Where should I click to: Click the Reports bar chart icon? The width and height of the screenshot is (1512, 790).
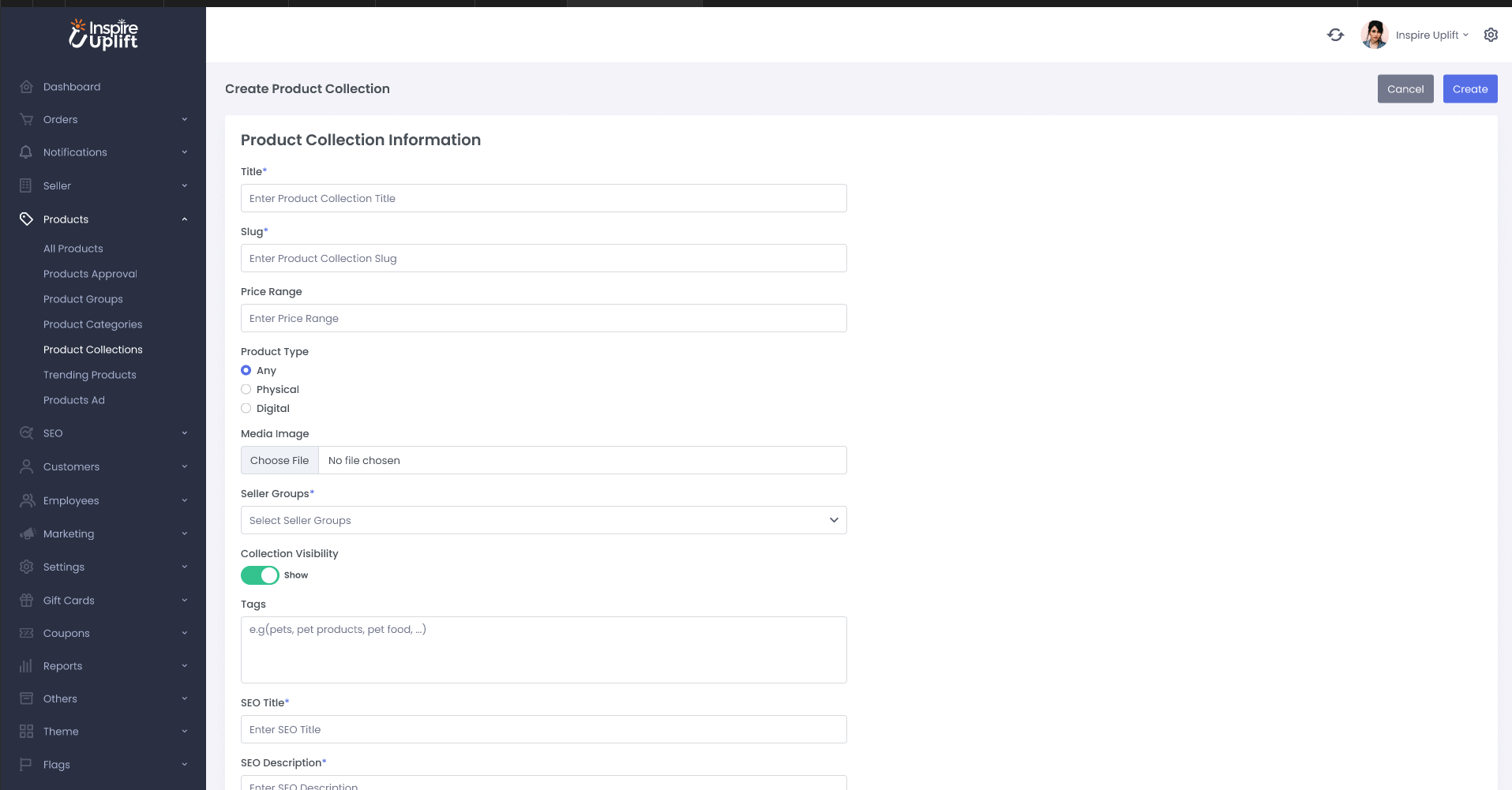[26, 666]
